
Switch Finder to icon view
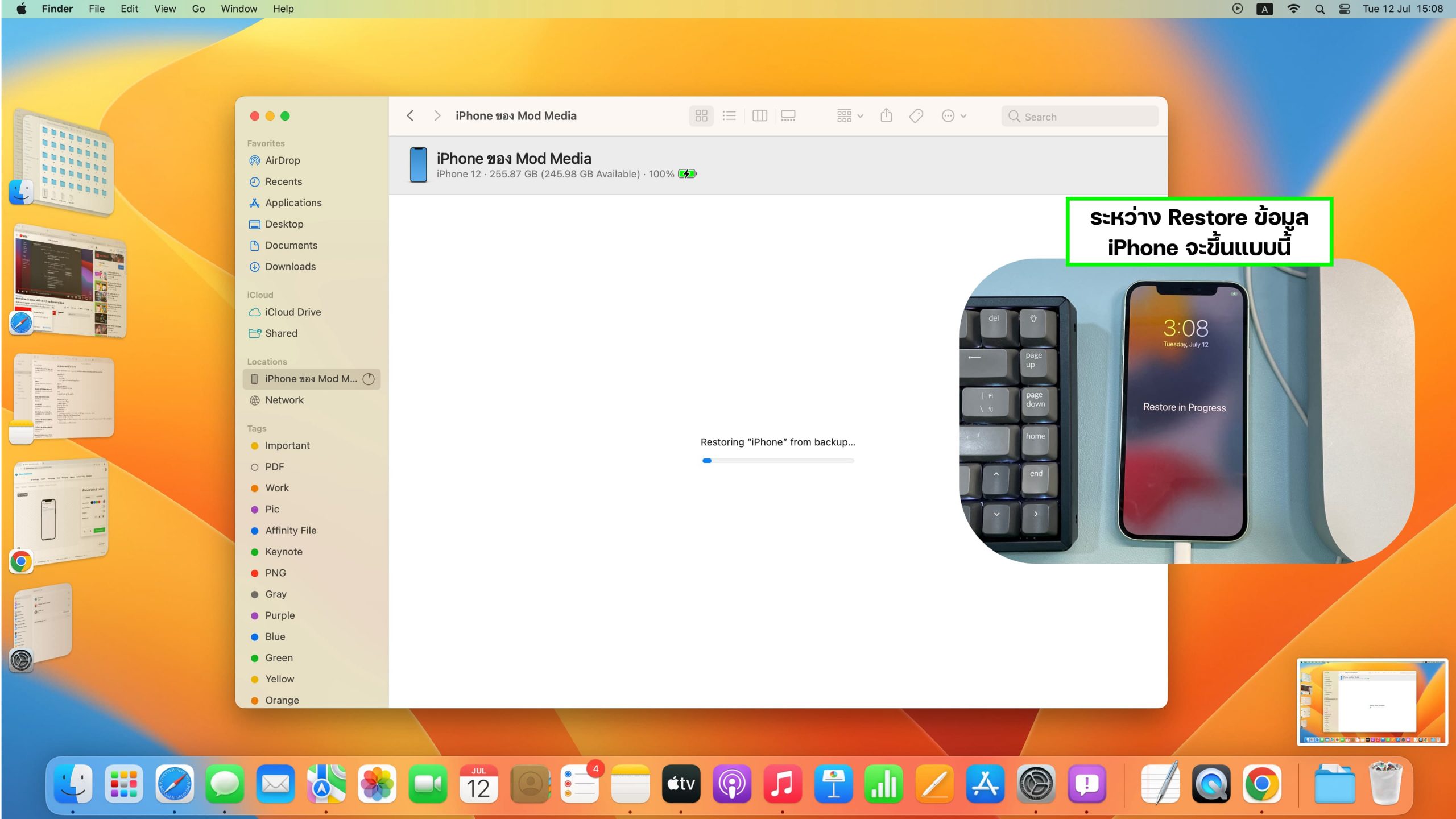(701, 116)
